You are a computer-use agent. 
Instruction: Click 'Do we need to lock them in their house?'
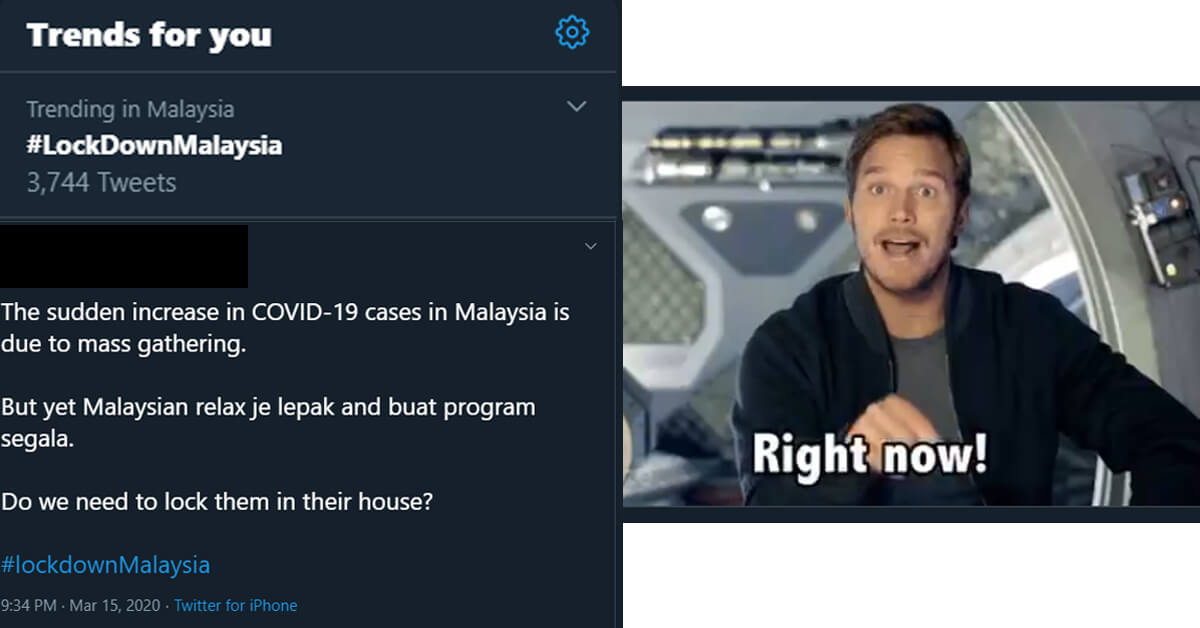pyautogui.click(x=217, y=502)
